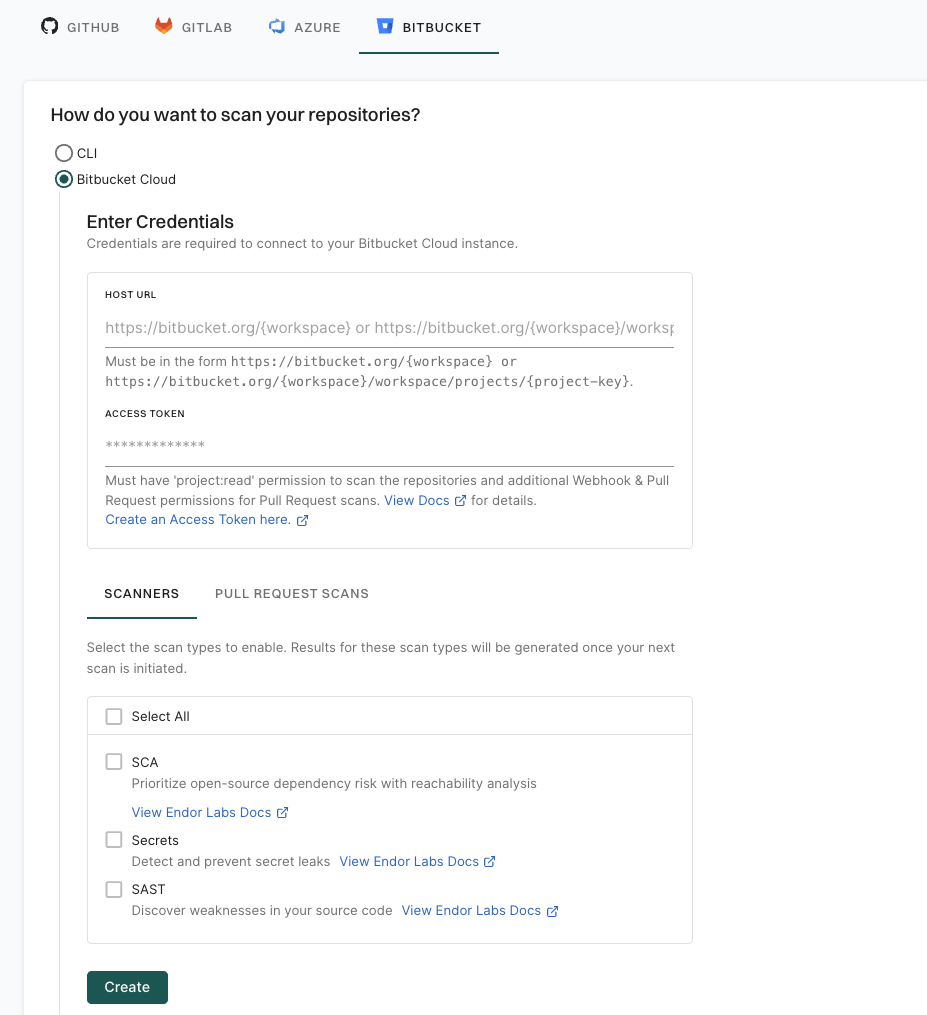Open the View Docs link
927x1015 pixels.
click(417, 500)
